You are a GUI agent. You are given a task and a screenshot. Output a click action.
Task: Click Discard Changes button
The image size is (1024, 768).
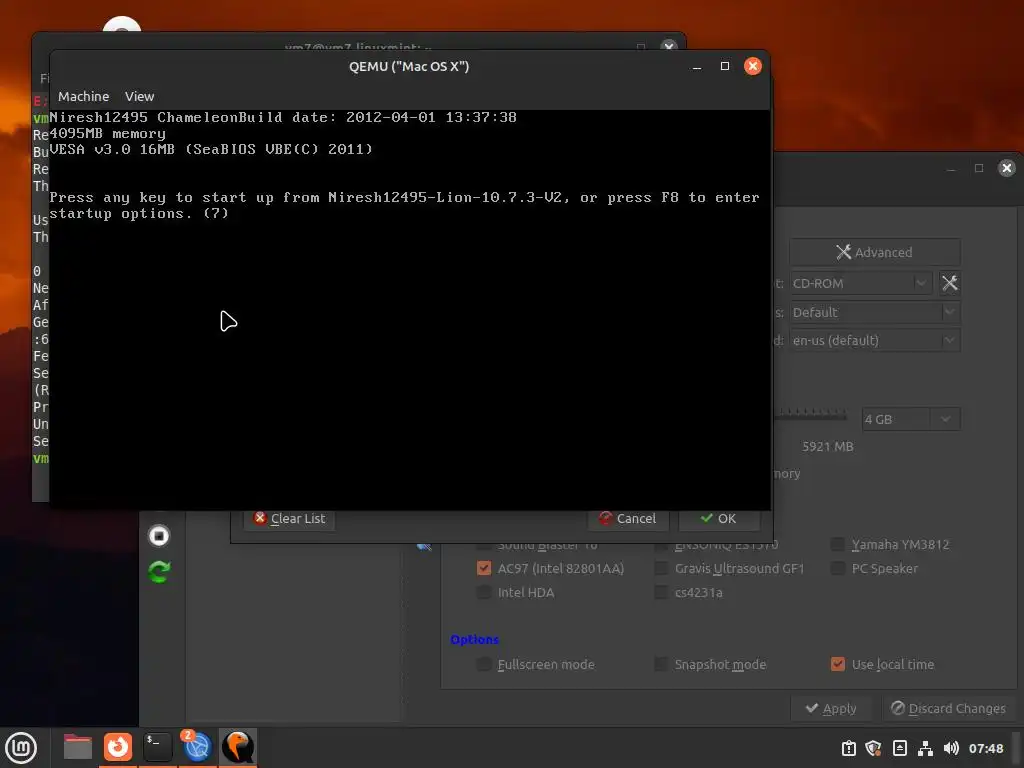click(948, 709)
